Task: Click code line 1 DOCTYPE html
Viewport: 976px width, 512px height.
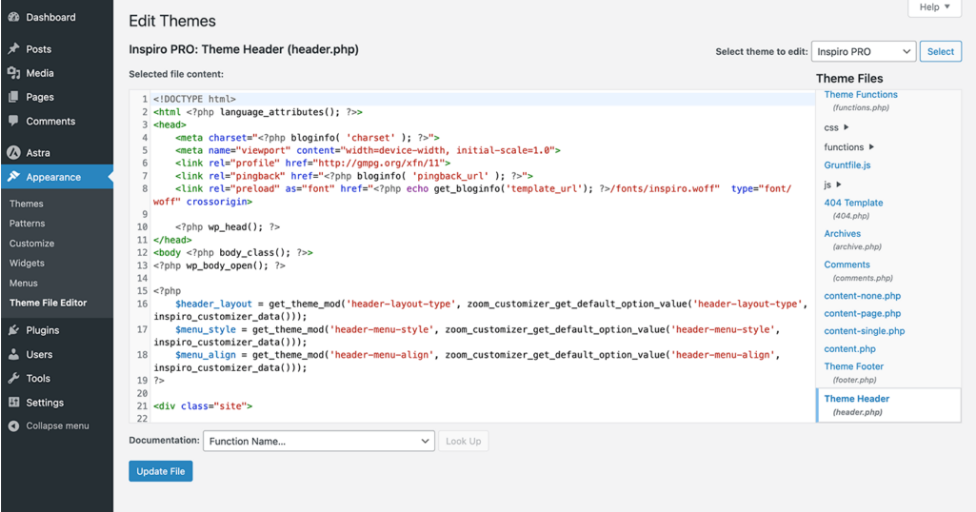Action: (x=194, y=99)
